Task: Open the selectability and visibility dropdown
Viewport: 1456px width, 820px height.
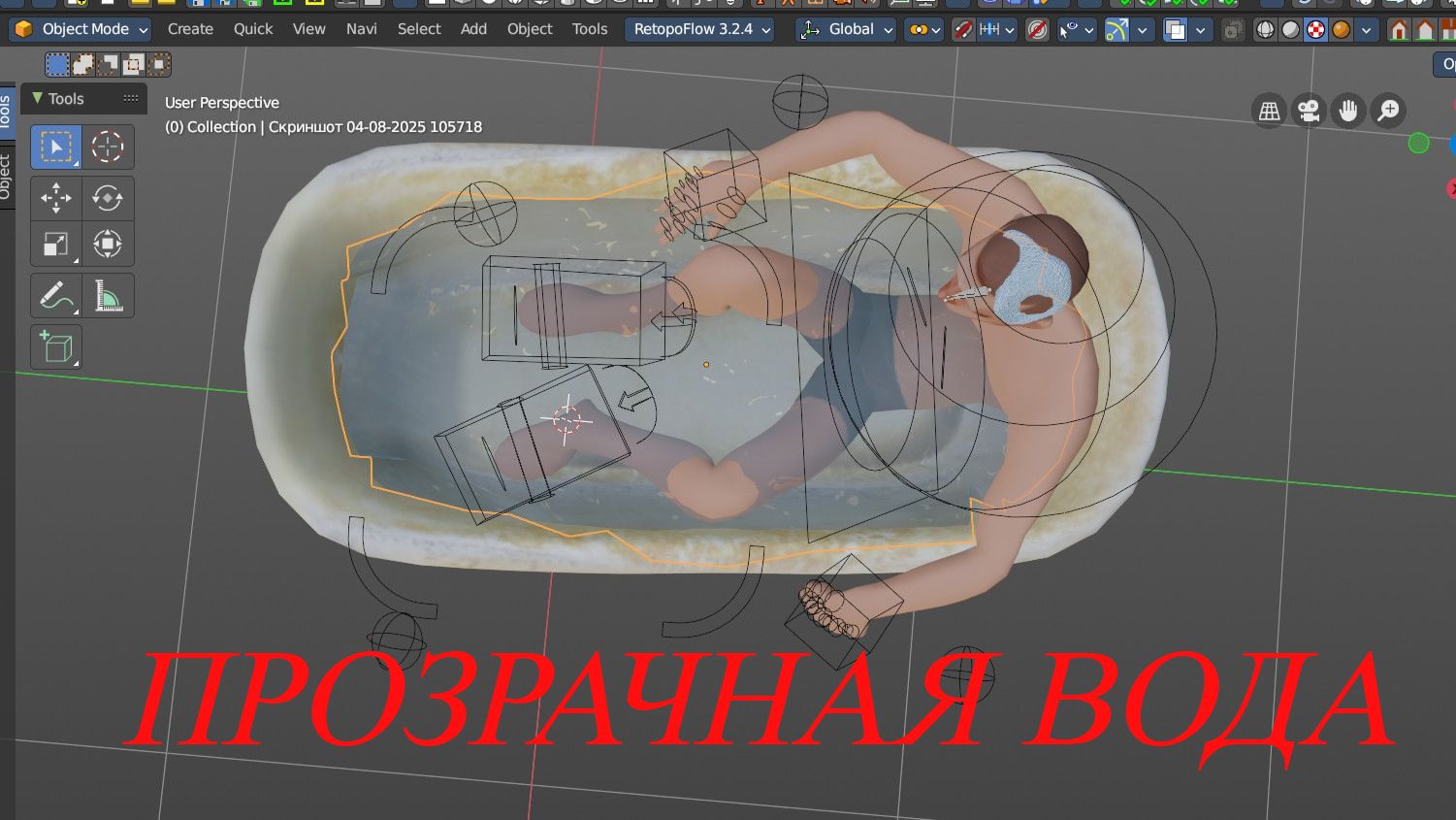Action: pyautogui.click(x=1077, y=30)
